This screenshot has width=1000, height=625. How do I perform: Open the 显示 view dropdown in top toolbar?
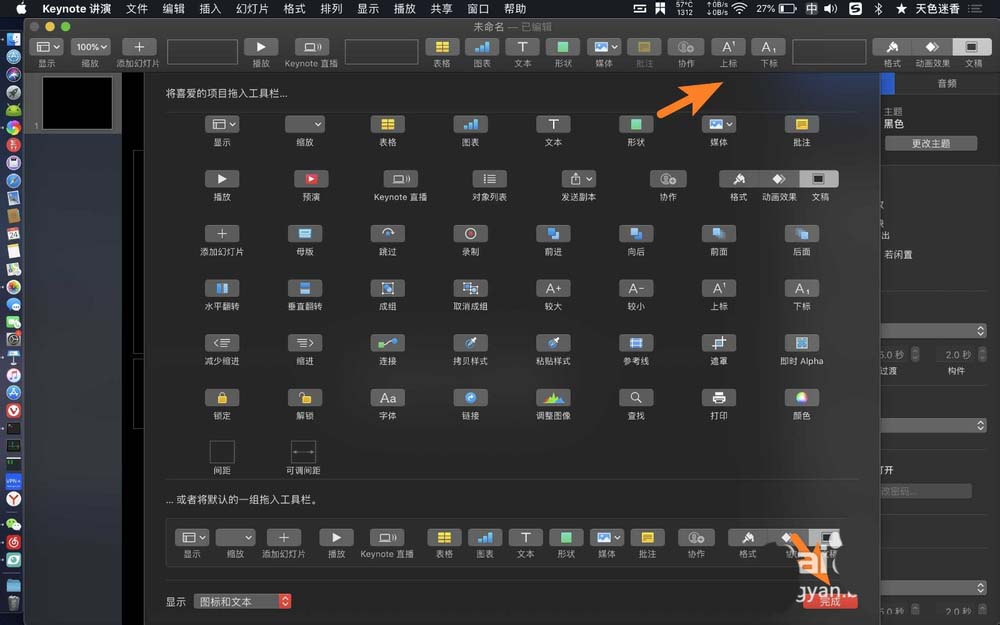[47, 47]
